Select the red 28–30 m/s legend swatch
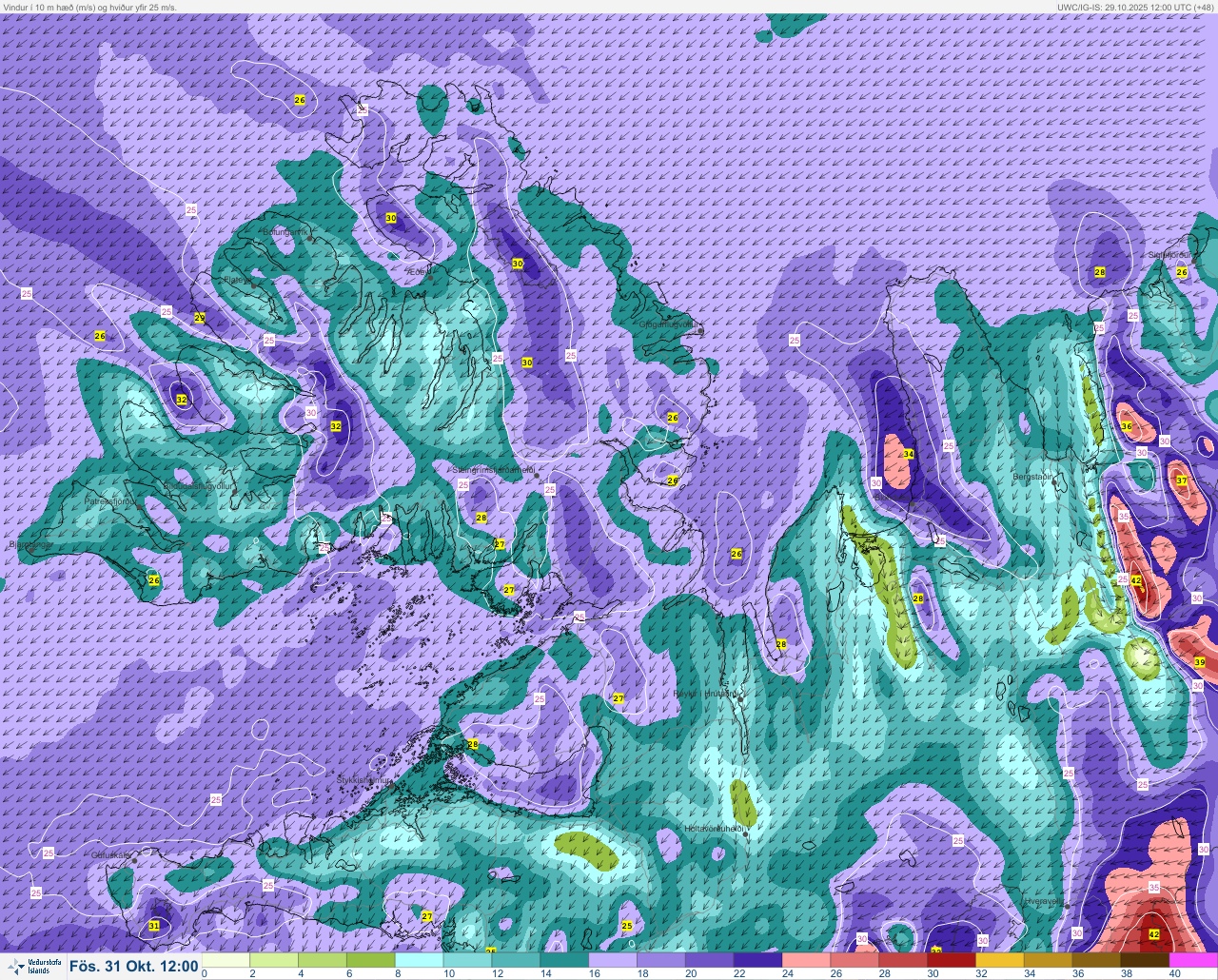Viewport: 1218px width, 980px height. [903, 960]
